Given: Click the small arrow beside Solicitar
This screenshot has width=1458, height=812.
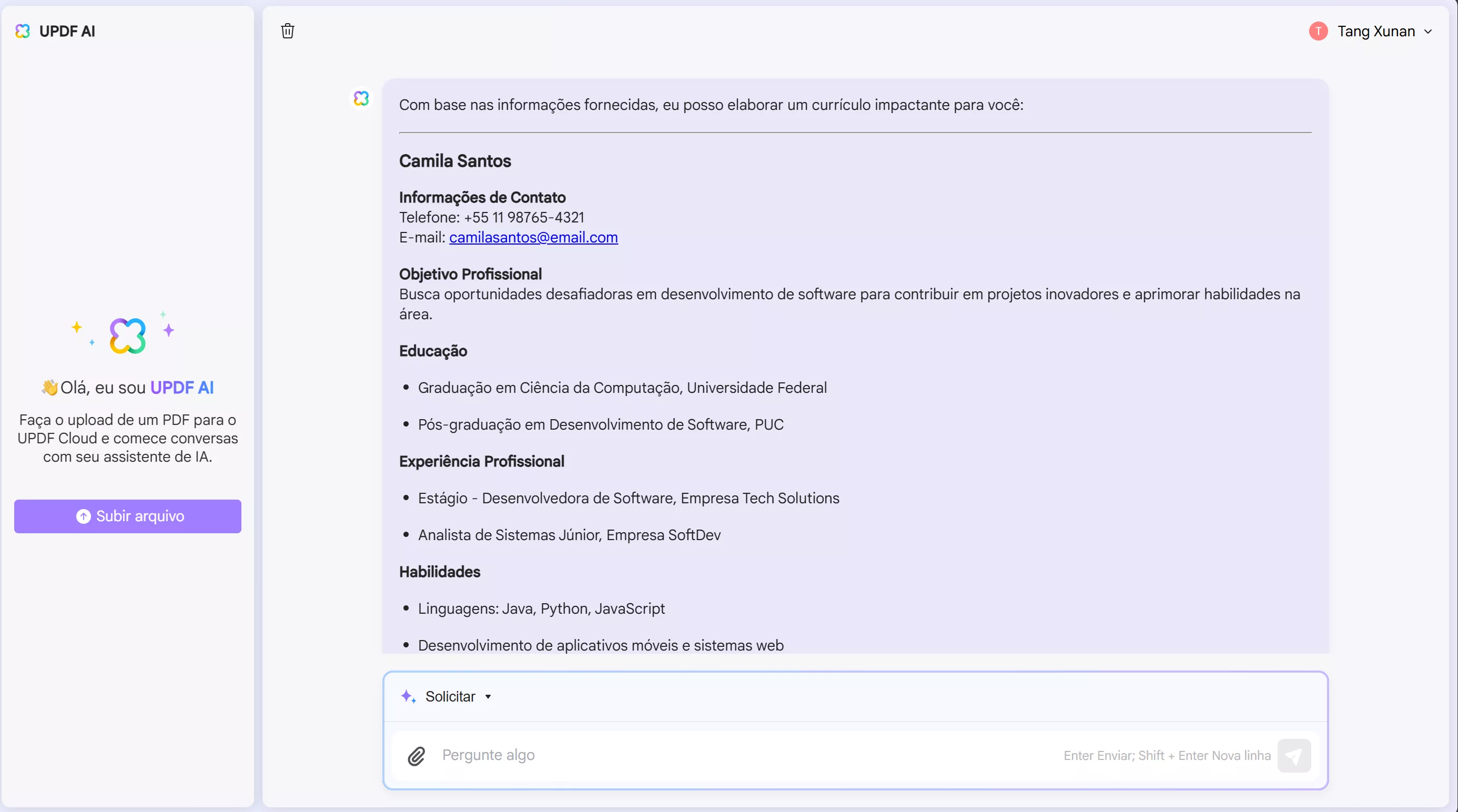Looking at the screenshot, I should (488, 697).
